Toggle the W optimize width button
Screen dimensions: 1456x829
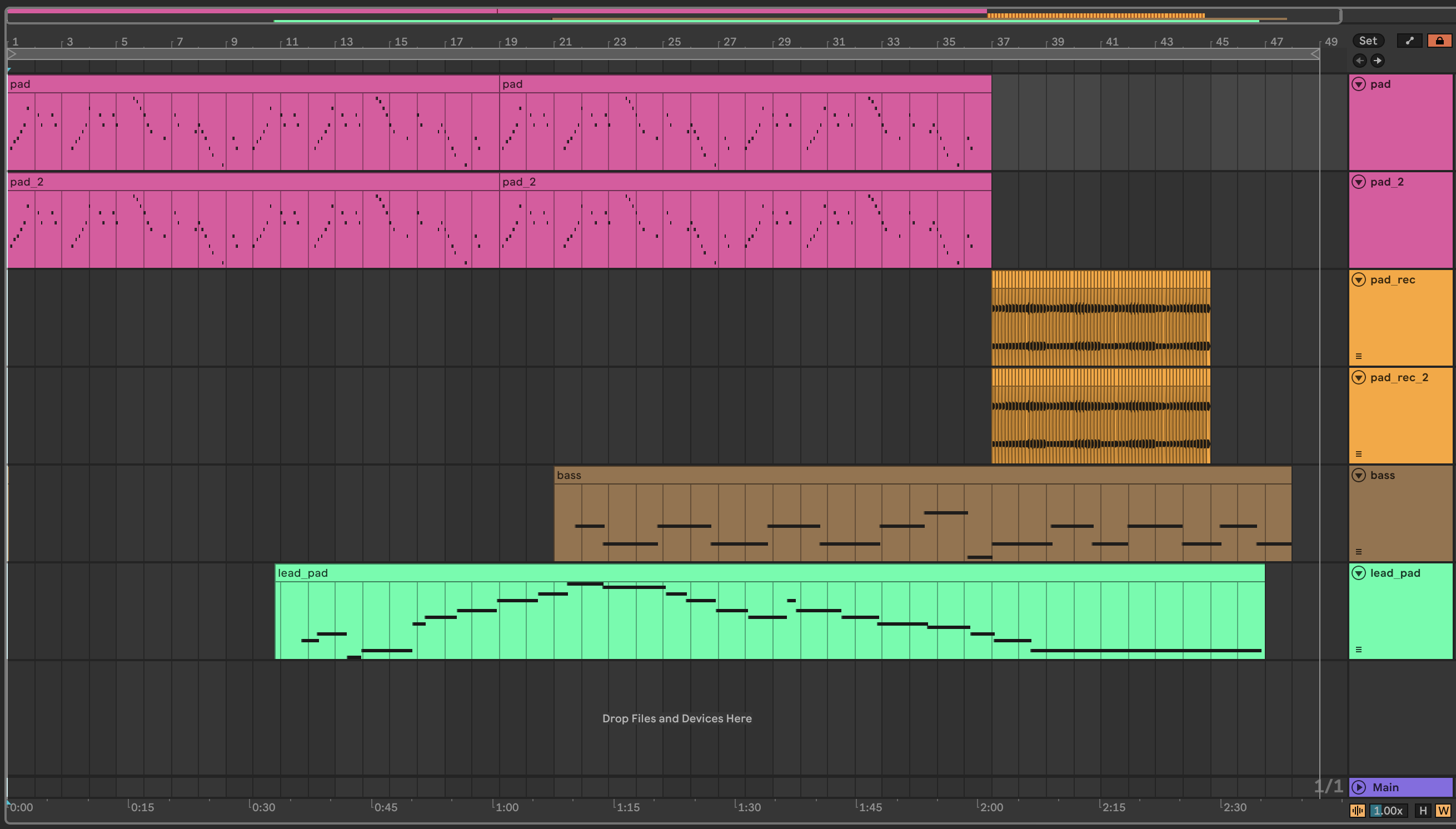pyautogui.click(x=1442, y=810)
